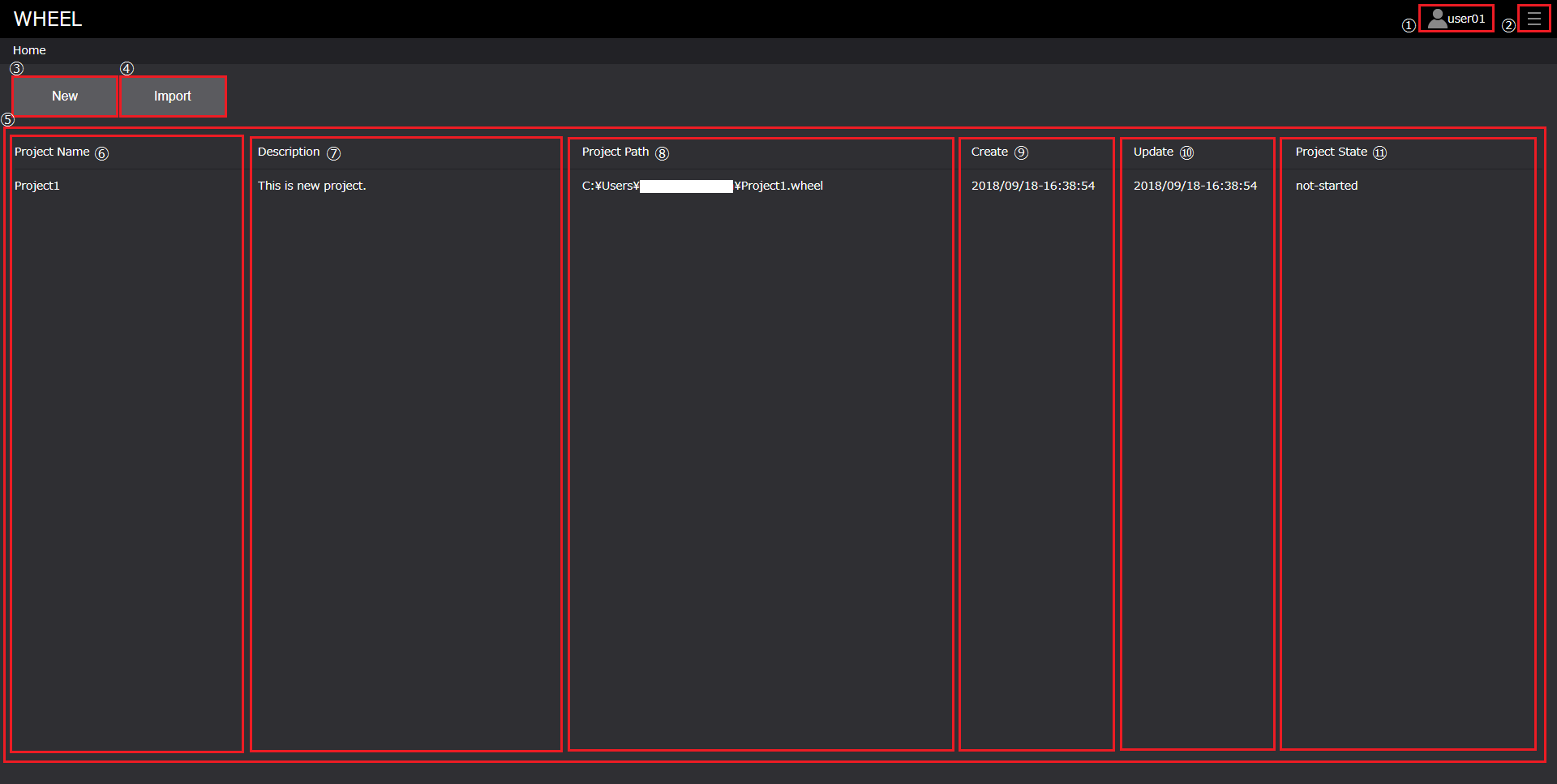
Task: Open the Home breadcrumb
Action: pos(29,50)
